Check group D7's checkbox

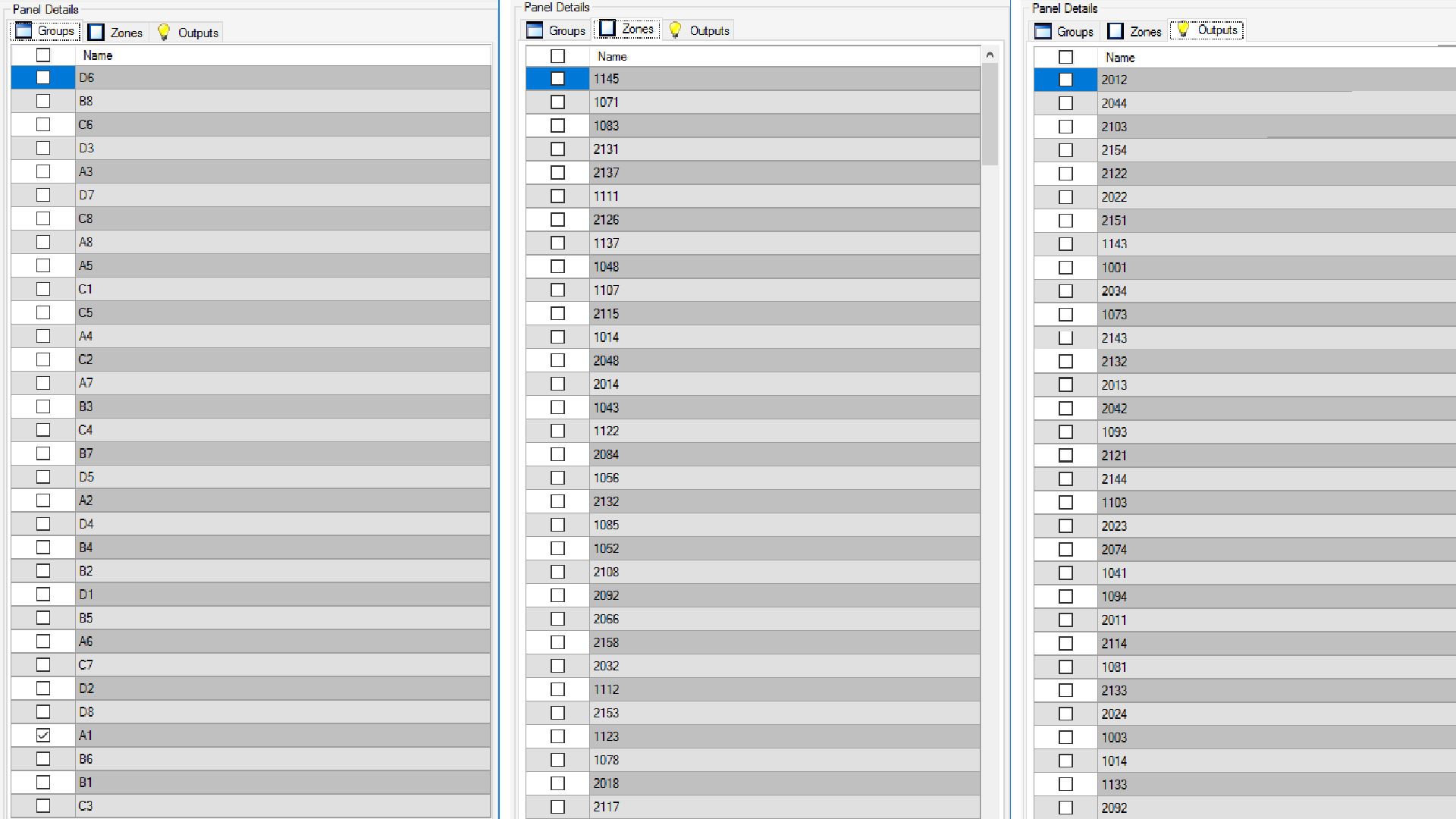coord(43,195)
